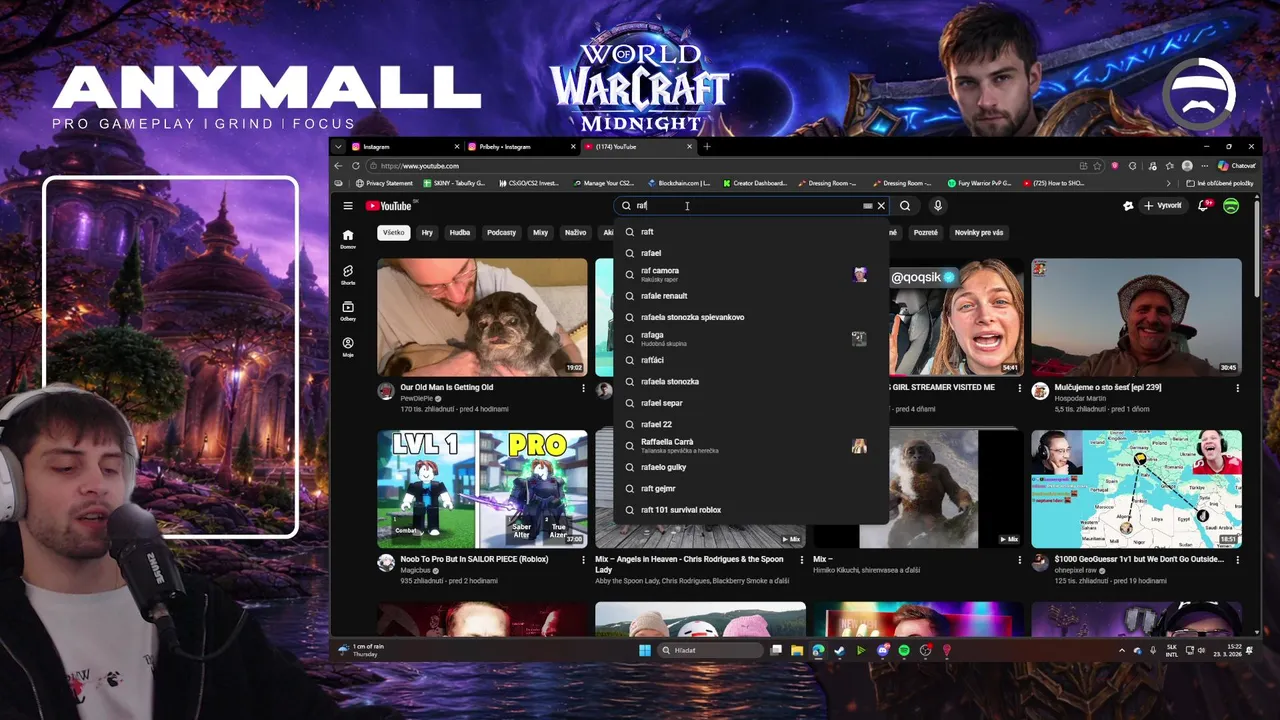Open Discord from the taskbar

pos(883,650)
